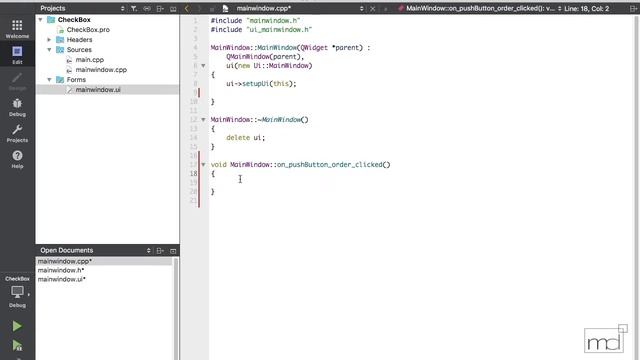
Task: Split the Open Documents pane
Action: click(x=160, y=251)
